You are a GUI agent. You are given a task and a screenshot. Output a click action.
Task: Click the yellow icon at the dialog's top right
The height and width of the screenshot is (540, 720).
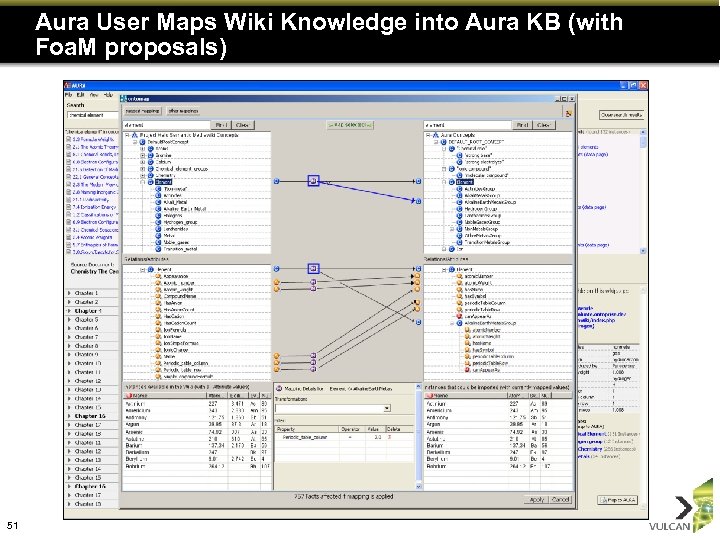pyautogui.click(x=568, y=113)
